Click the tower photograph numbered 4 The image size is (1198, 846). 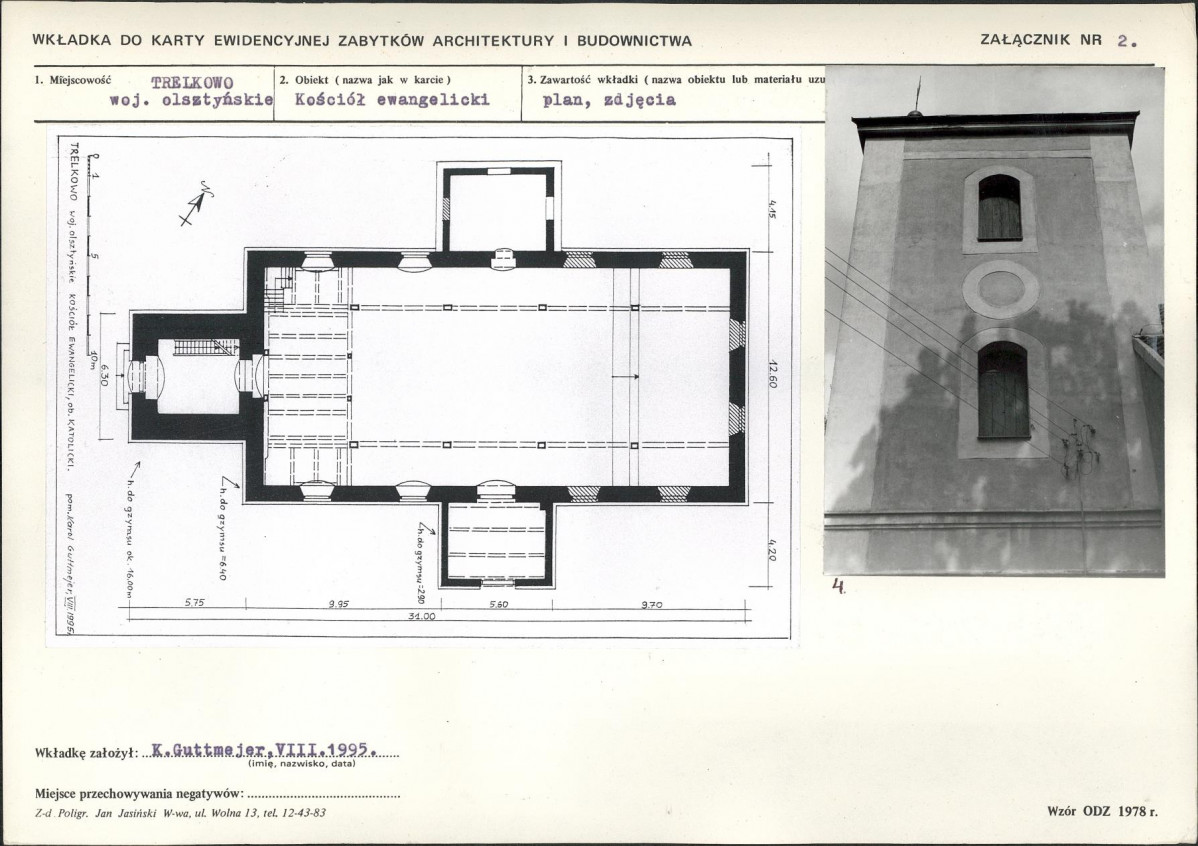point(994,321)
